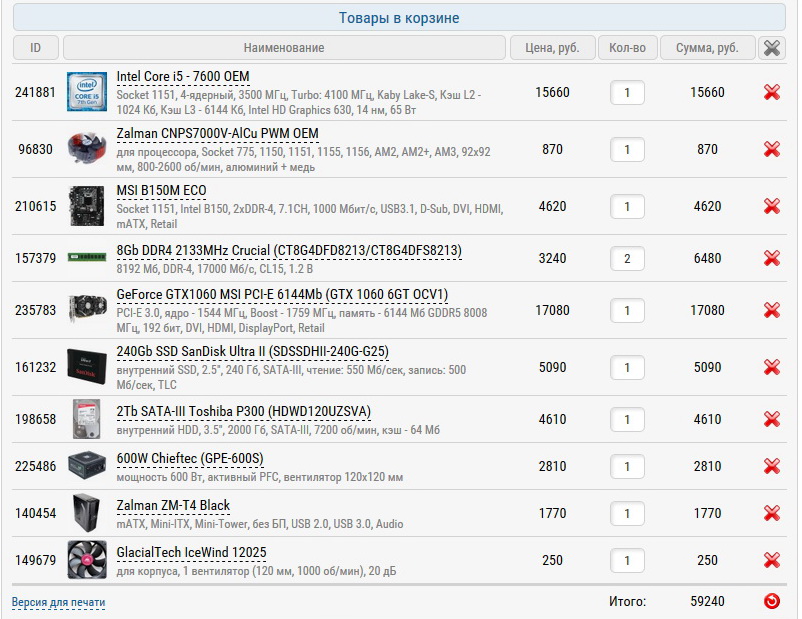Click quantity field for Toshiba P300
802x619 pixels.
point(627,419)
